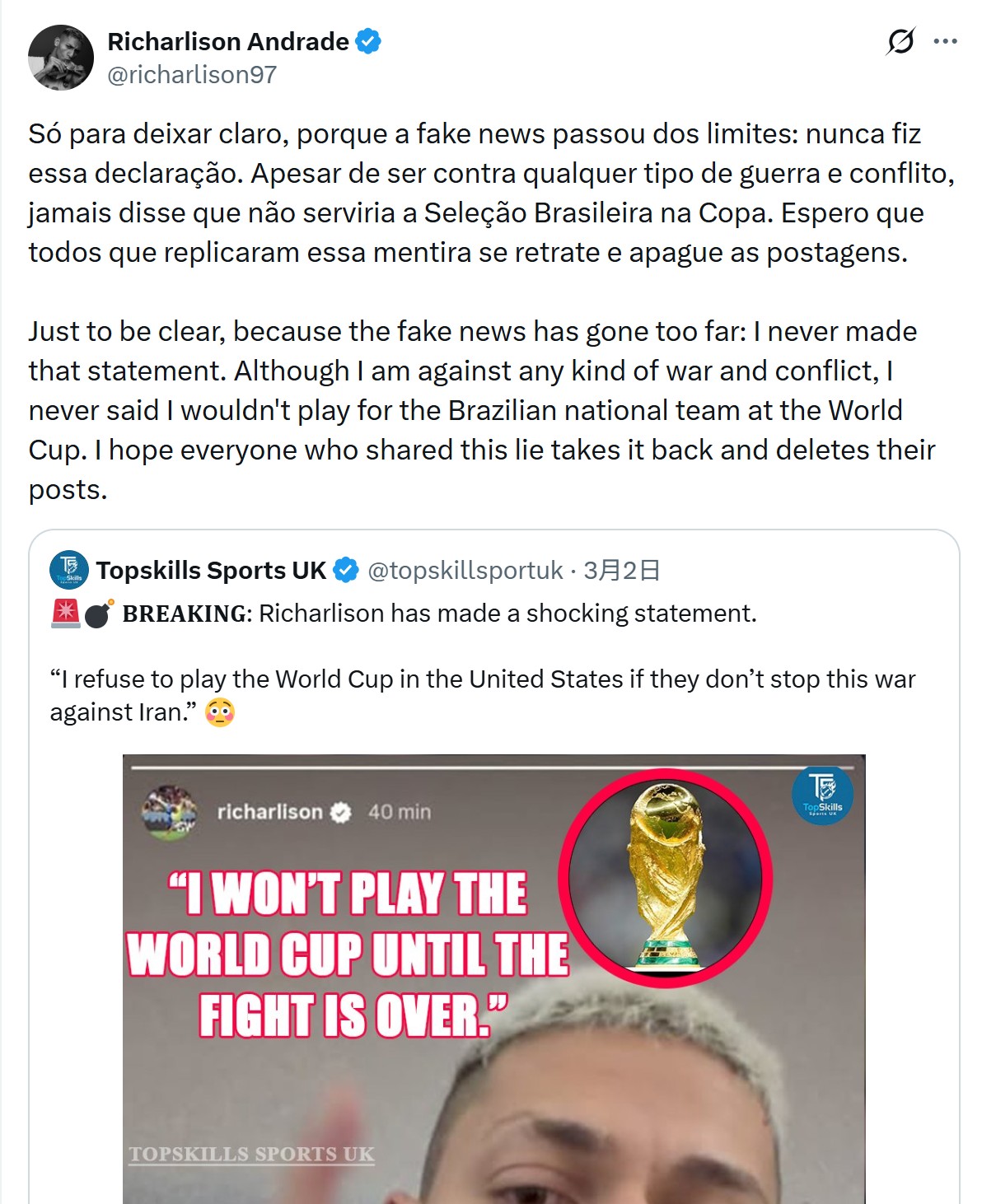Click the Grok icon at top right
Screen dimensions: 982x1204
tap(900, 40)
